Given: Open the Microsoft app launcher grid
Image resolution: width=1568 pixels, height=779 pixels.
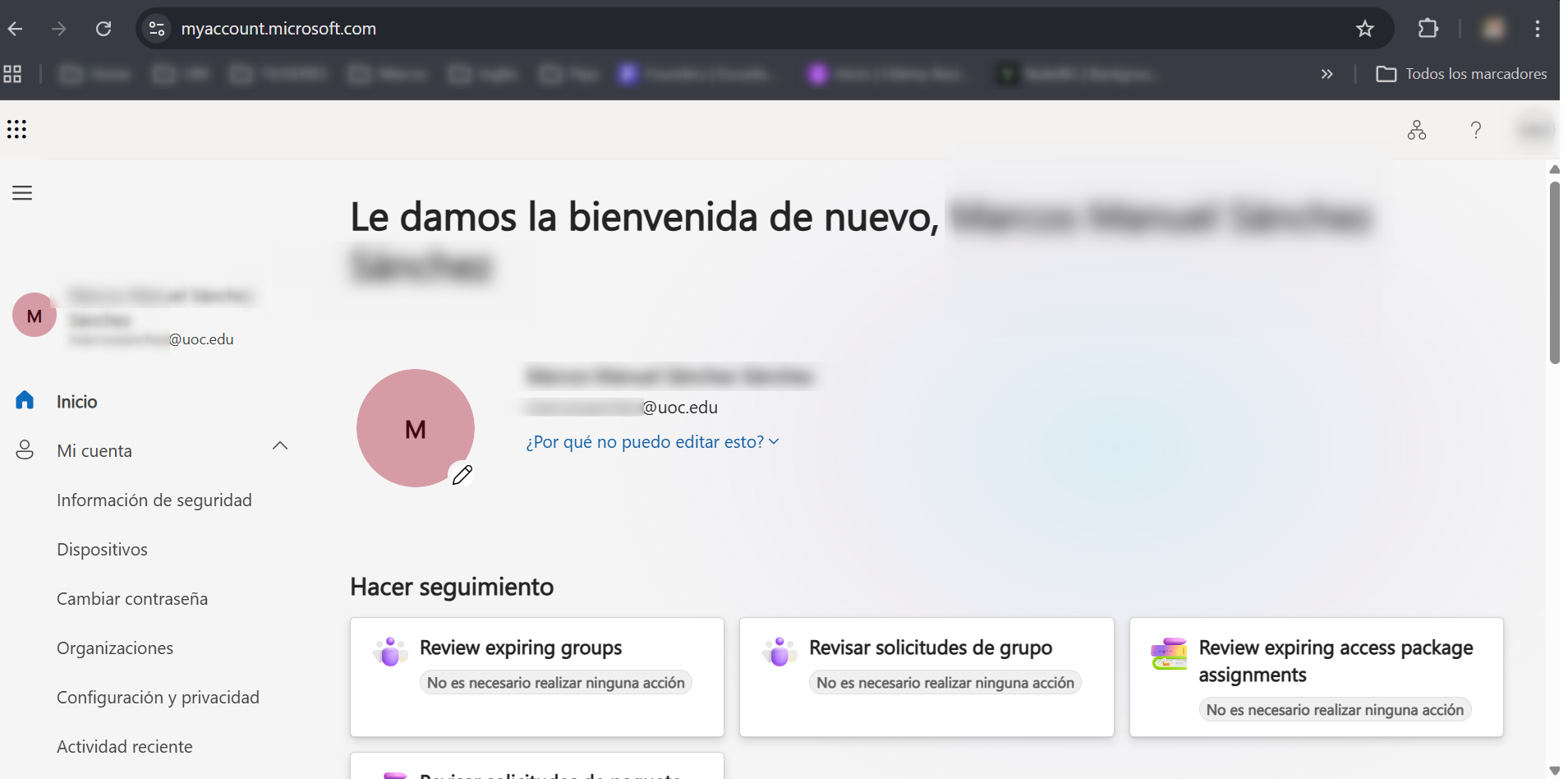Looking at the screenshot, I should click(x=16, y=129).
